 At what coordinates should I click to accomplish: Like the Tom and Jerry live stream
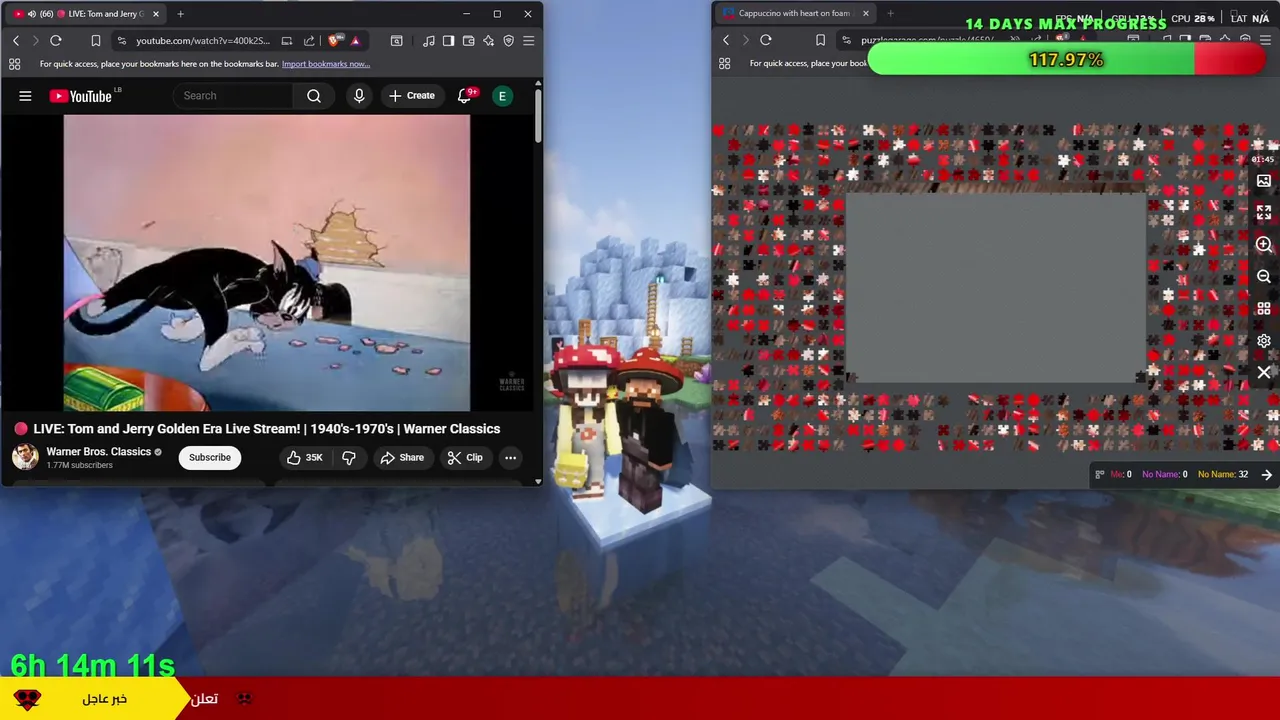pos(304,457)
